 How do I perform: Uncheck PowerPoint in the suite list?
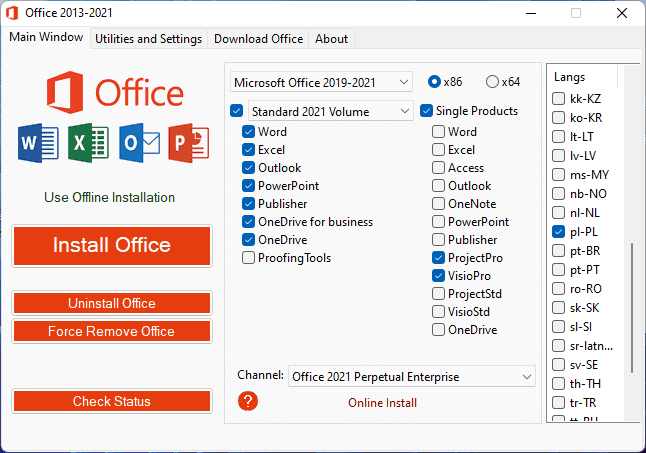point(248,186)
